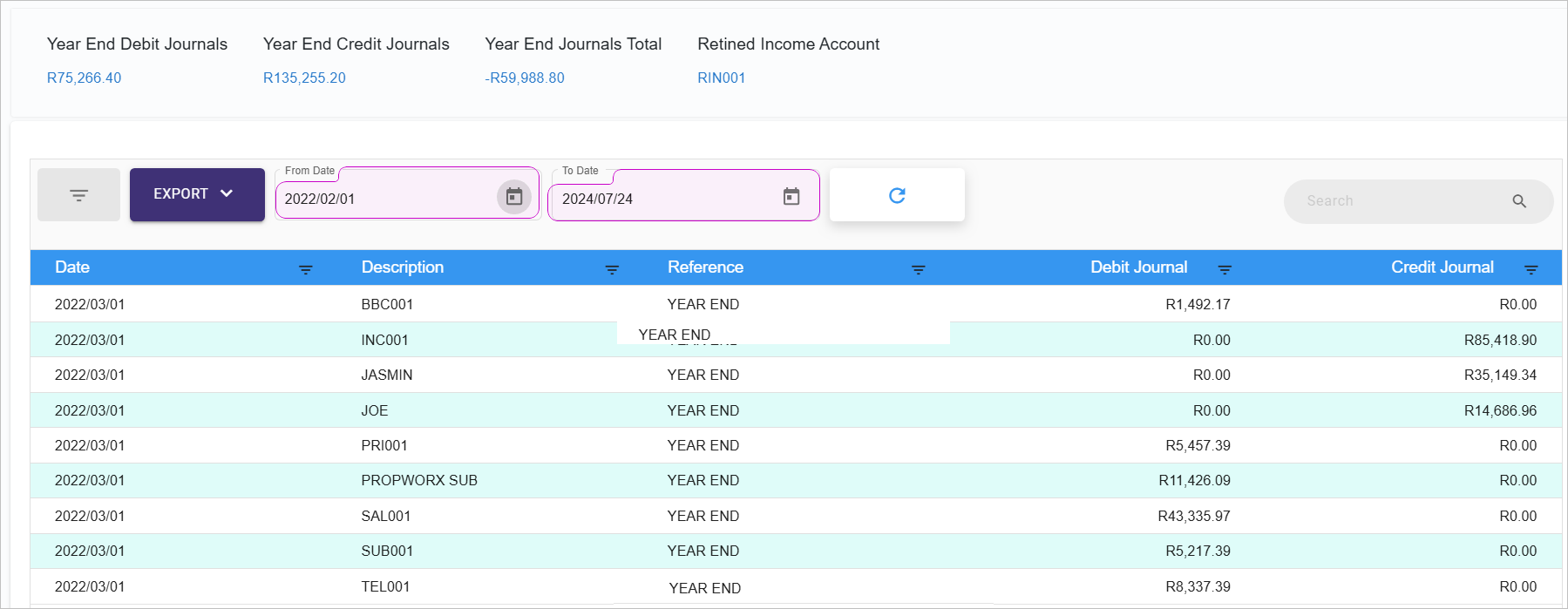The height and width of the screenshot is (609, 1568).
Task: Click credit value R35,149.34
Action: pos(1500,375)
